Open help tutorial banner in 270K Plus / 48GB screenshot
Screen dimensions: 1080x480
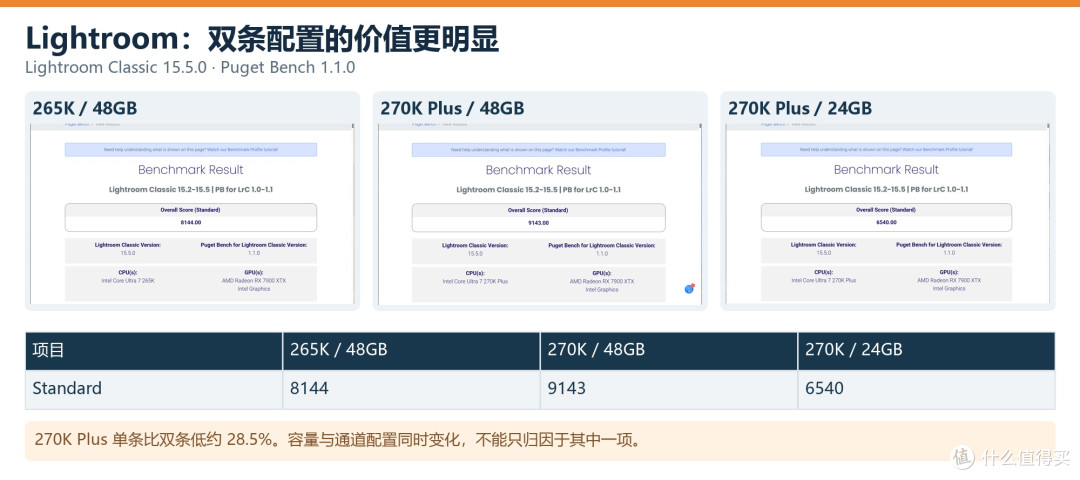click(x=539, y=149)
